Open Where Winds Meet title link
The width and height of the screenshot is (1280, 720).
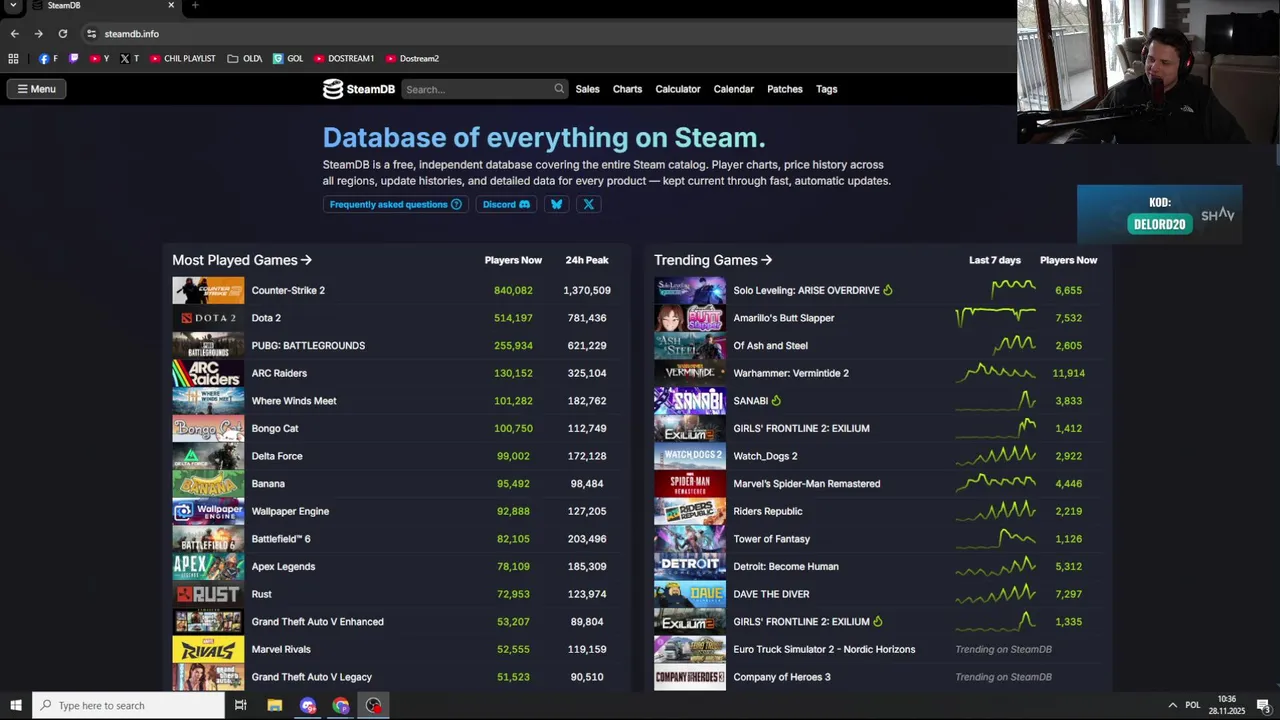294,401
